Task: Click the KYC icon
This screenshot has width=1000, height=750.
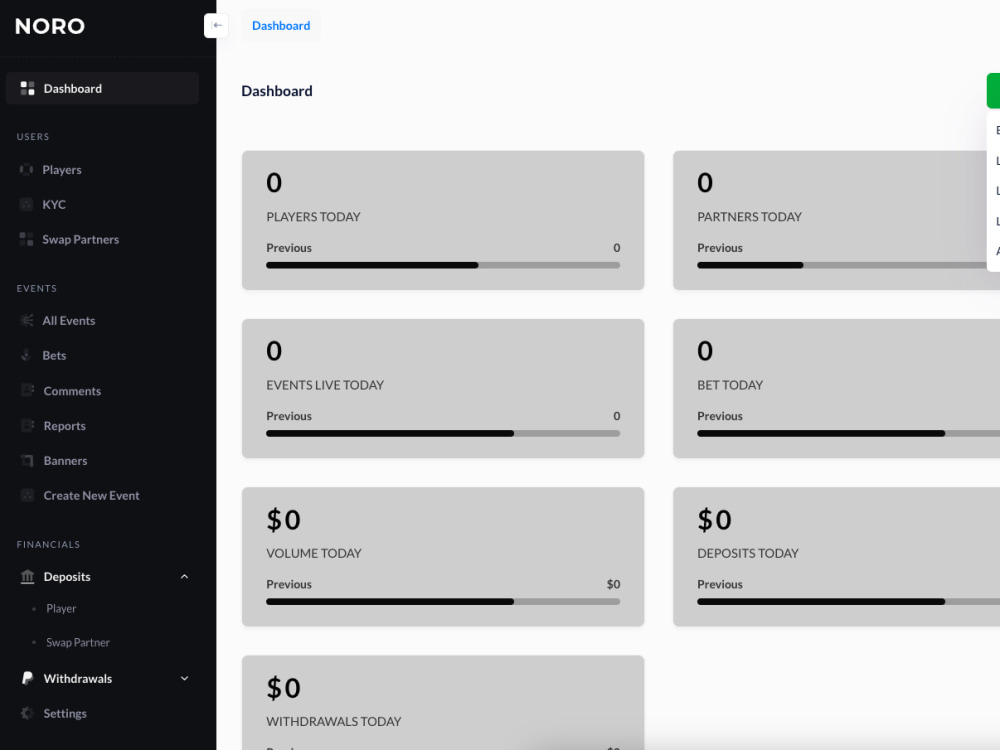Action: click(26, 205)
